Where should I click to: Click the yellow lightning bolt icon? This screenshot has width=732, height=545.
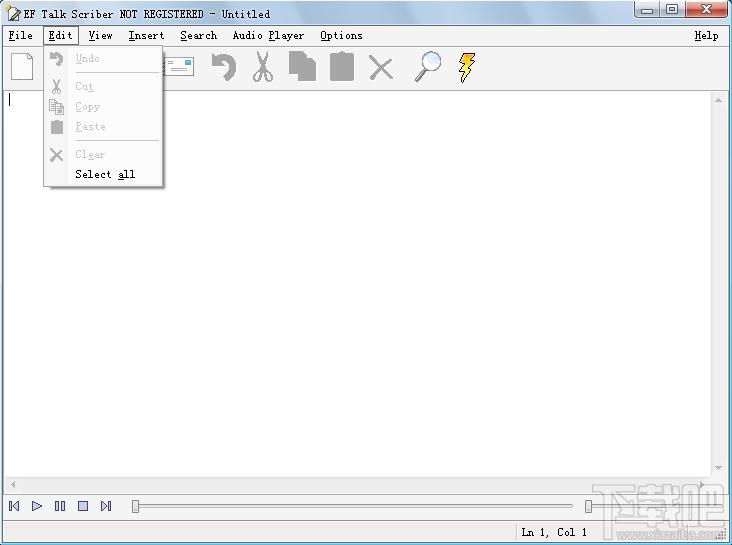tap(466, 67)
